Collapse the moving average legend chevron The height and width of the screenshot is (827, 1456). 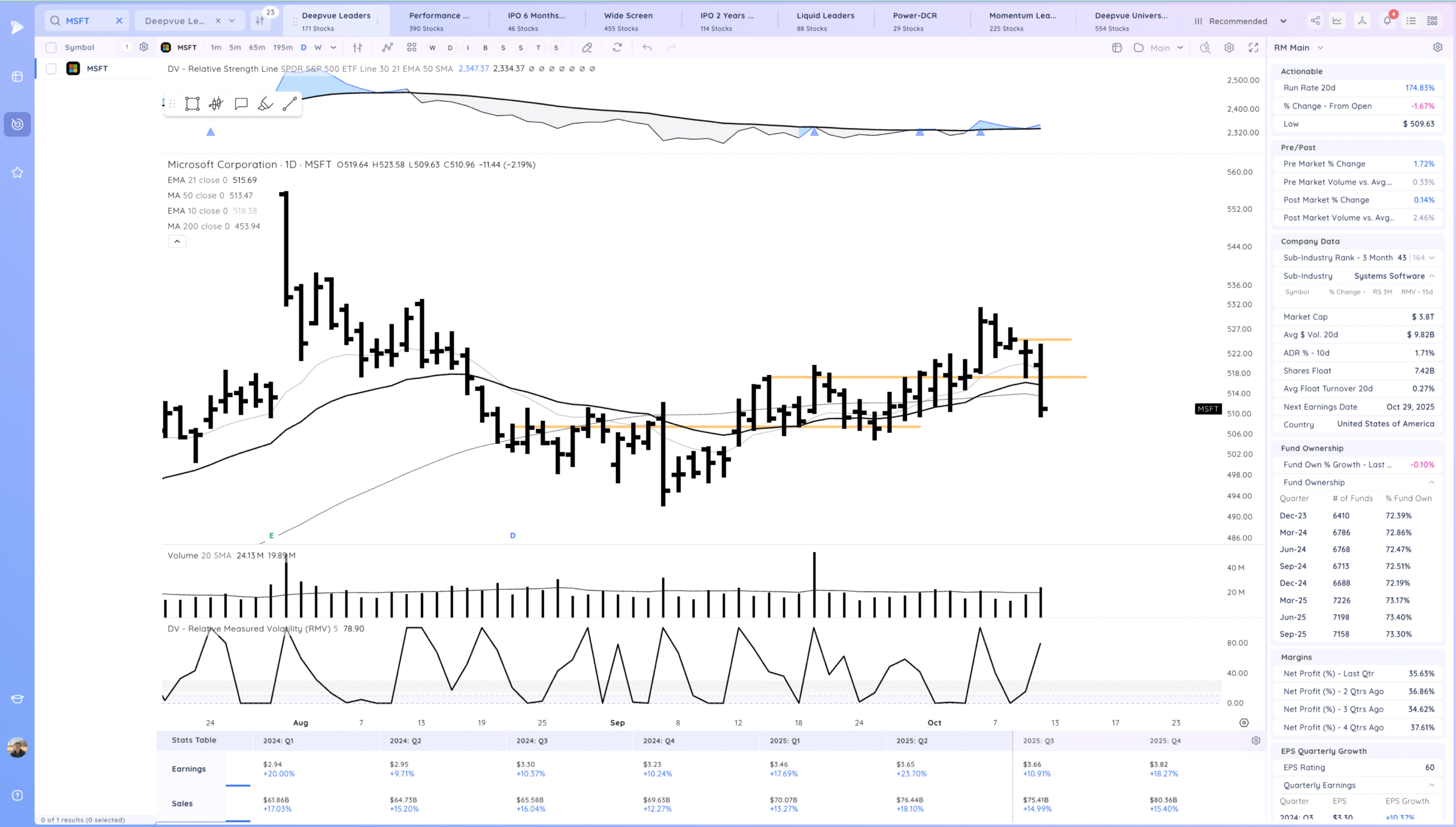(x=177, y=242)
